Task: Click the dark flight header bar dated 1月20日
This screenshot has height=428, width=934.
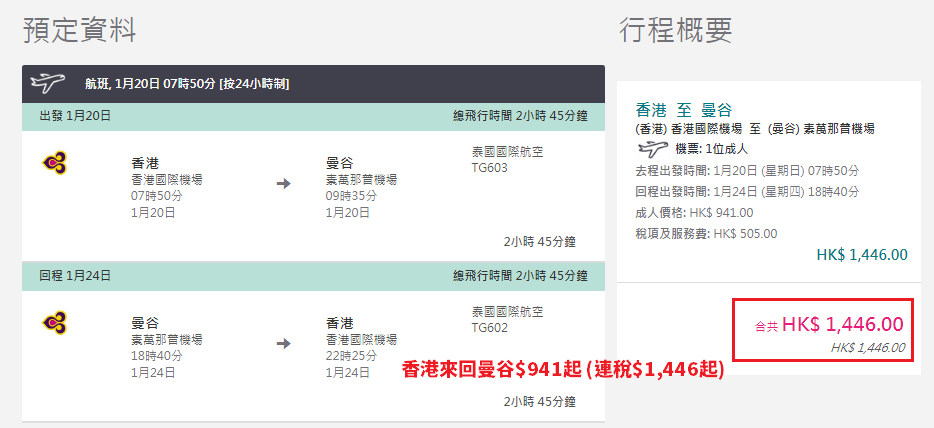Action: pos(313,84)
